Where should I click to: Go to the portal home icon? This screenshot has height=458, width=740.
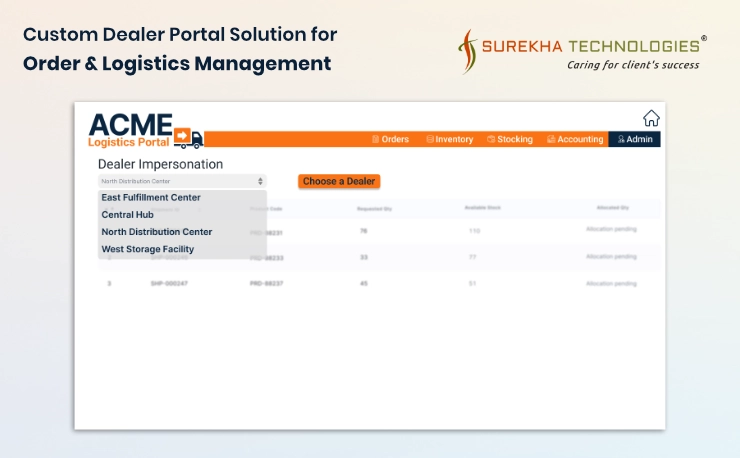(x=651, y=118)
